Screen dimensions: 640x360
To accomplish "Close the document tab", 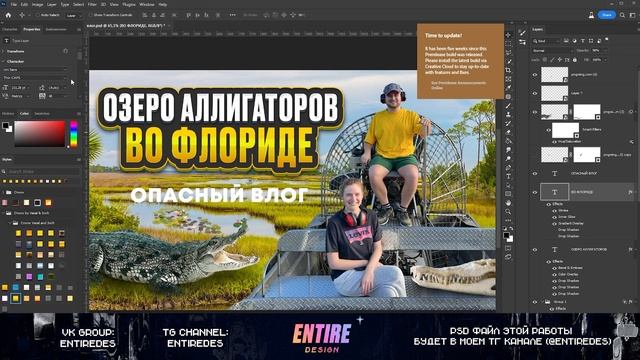I will click(169, 25).
